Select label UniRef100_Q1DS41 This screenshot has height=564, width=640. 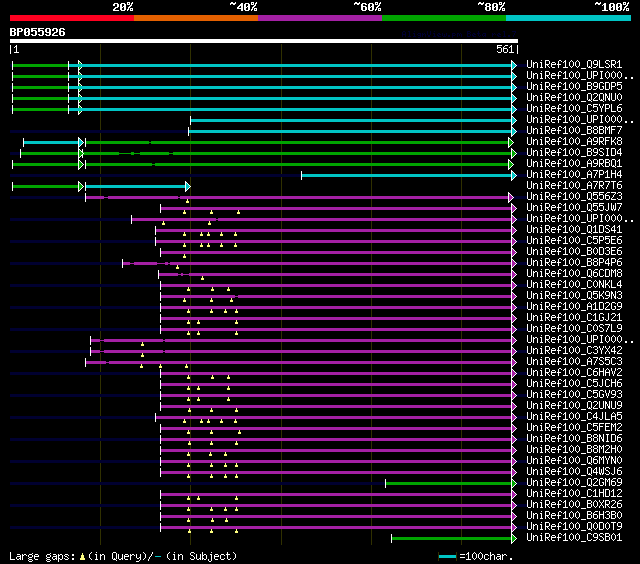(574, 230)
